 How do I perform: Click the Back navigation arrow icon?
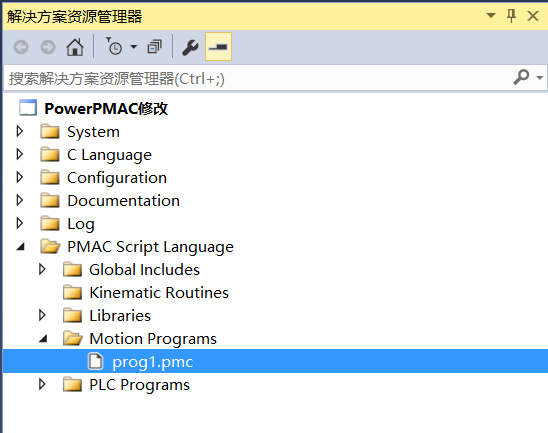(x=21, y=47)
